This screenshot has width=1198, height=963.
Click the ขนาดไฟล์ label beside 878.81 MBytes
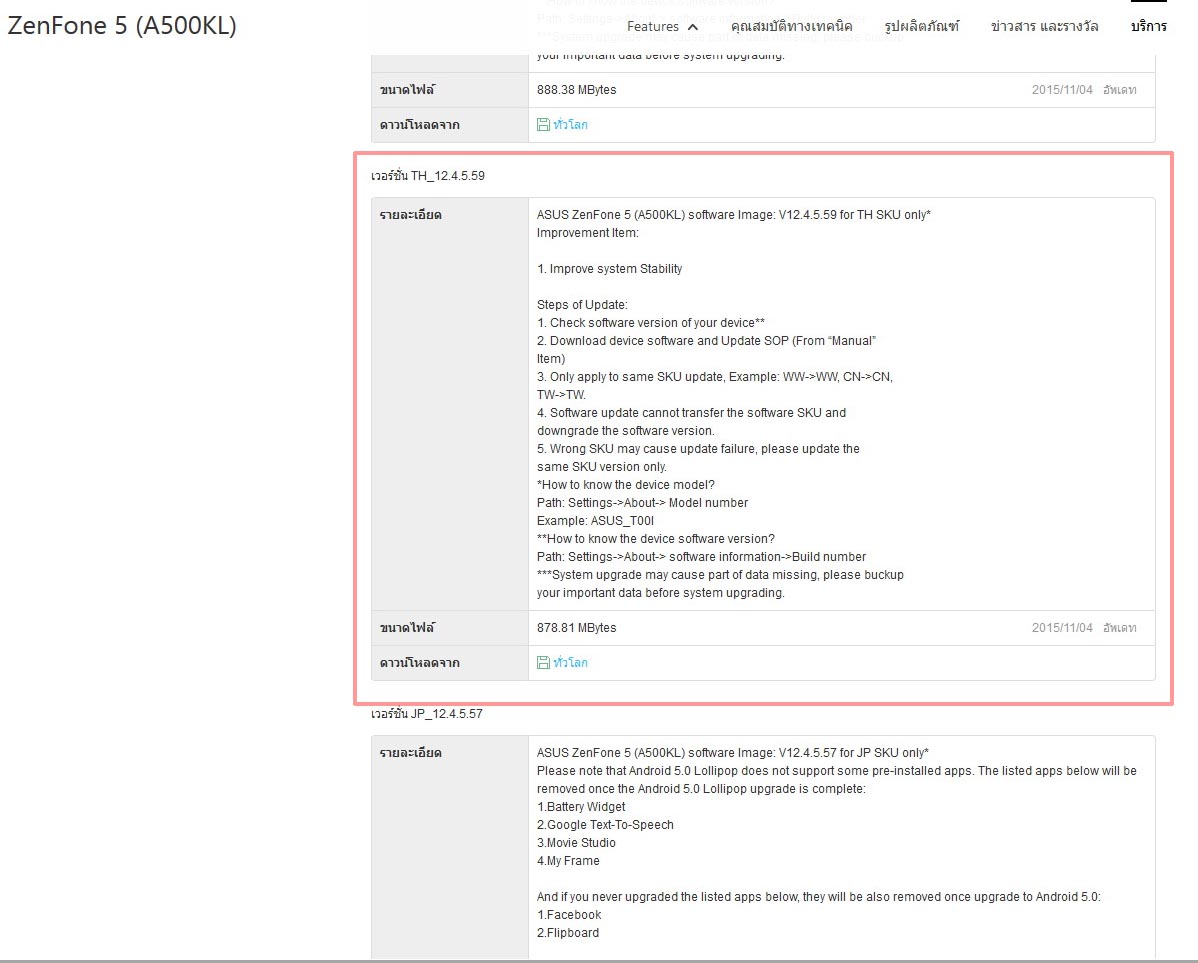(x=407, y=627)
